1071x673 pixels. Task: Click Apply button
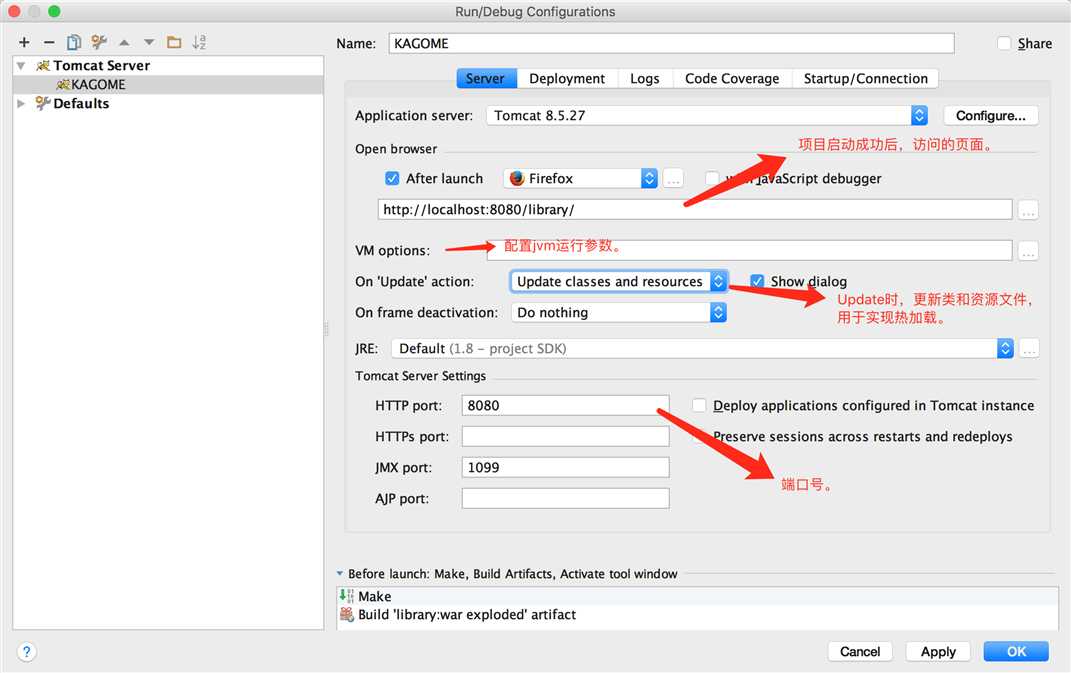938,652
